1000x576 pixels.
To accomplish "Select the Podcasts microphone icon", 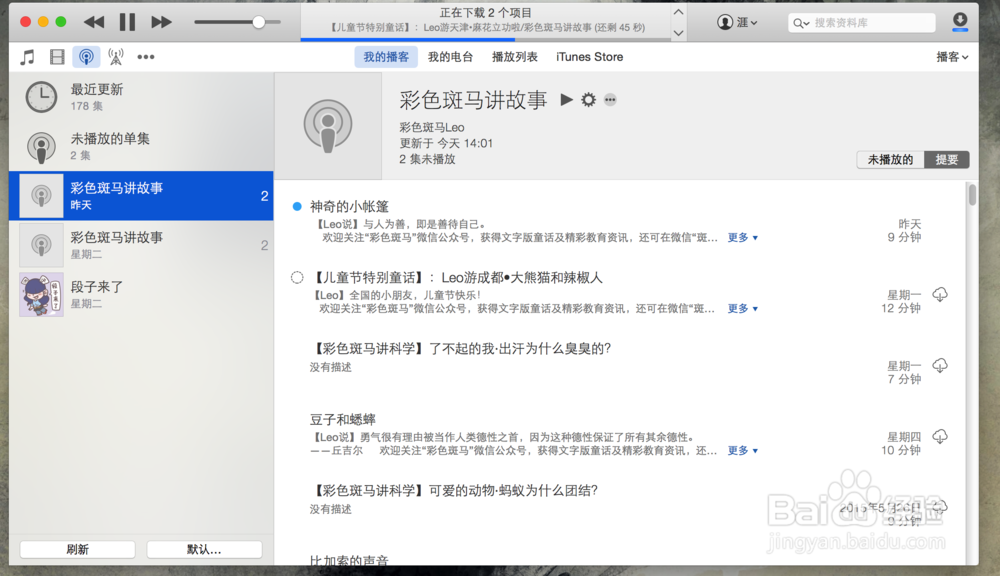I will coord(86,57).
